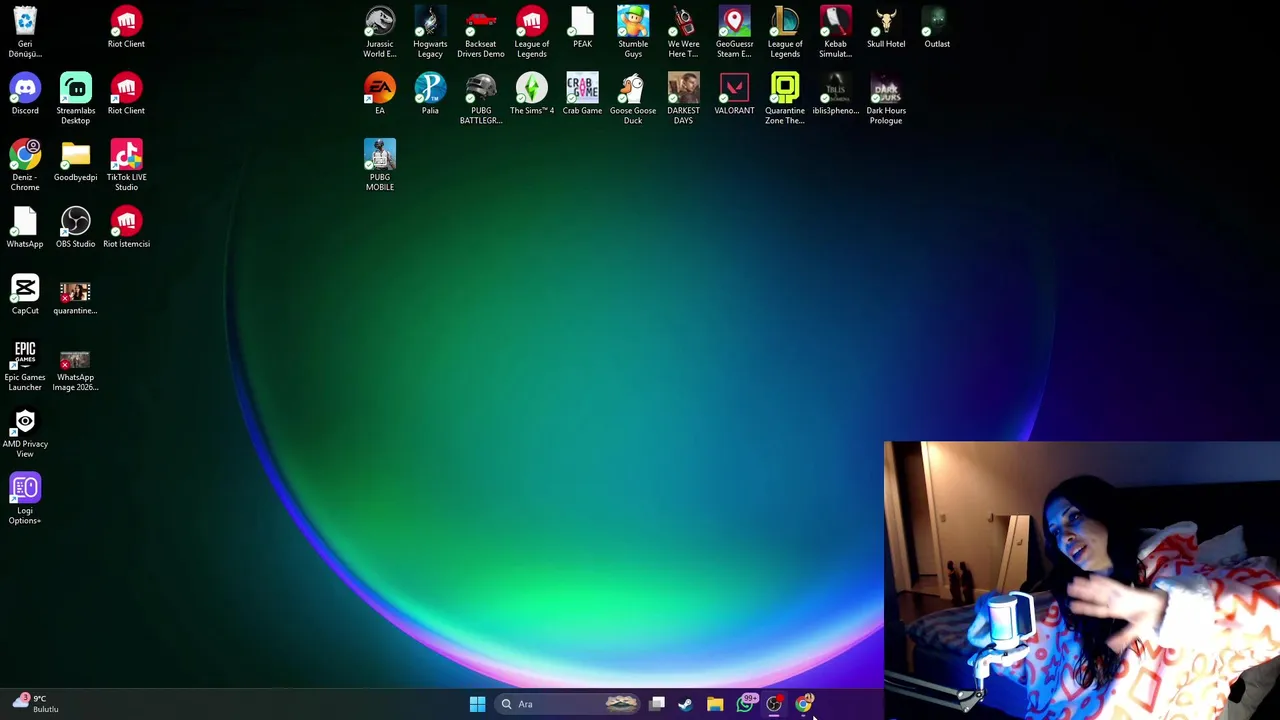Viewport: 1280px width, 720px height.
Task: Switch to Chrome on the taskbar
Action: 803,704
